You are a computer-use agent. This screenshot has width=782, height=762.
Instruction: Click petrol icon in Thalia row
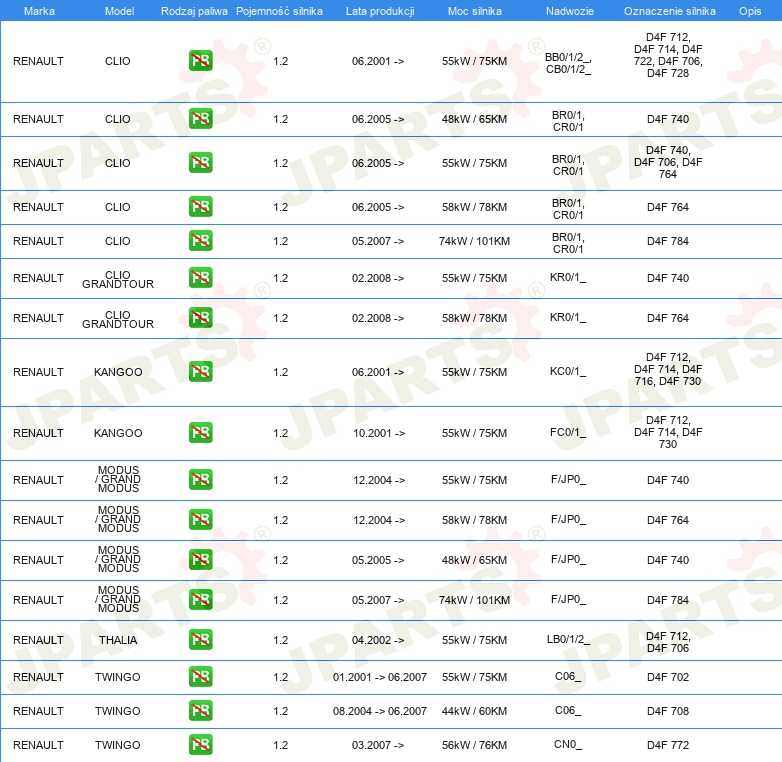(x=200, y=639)
